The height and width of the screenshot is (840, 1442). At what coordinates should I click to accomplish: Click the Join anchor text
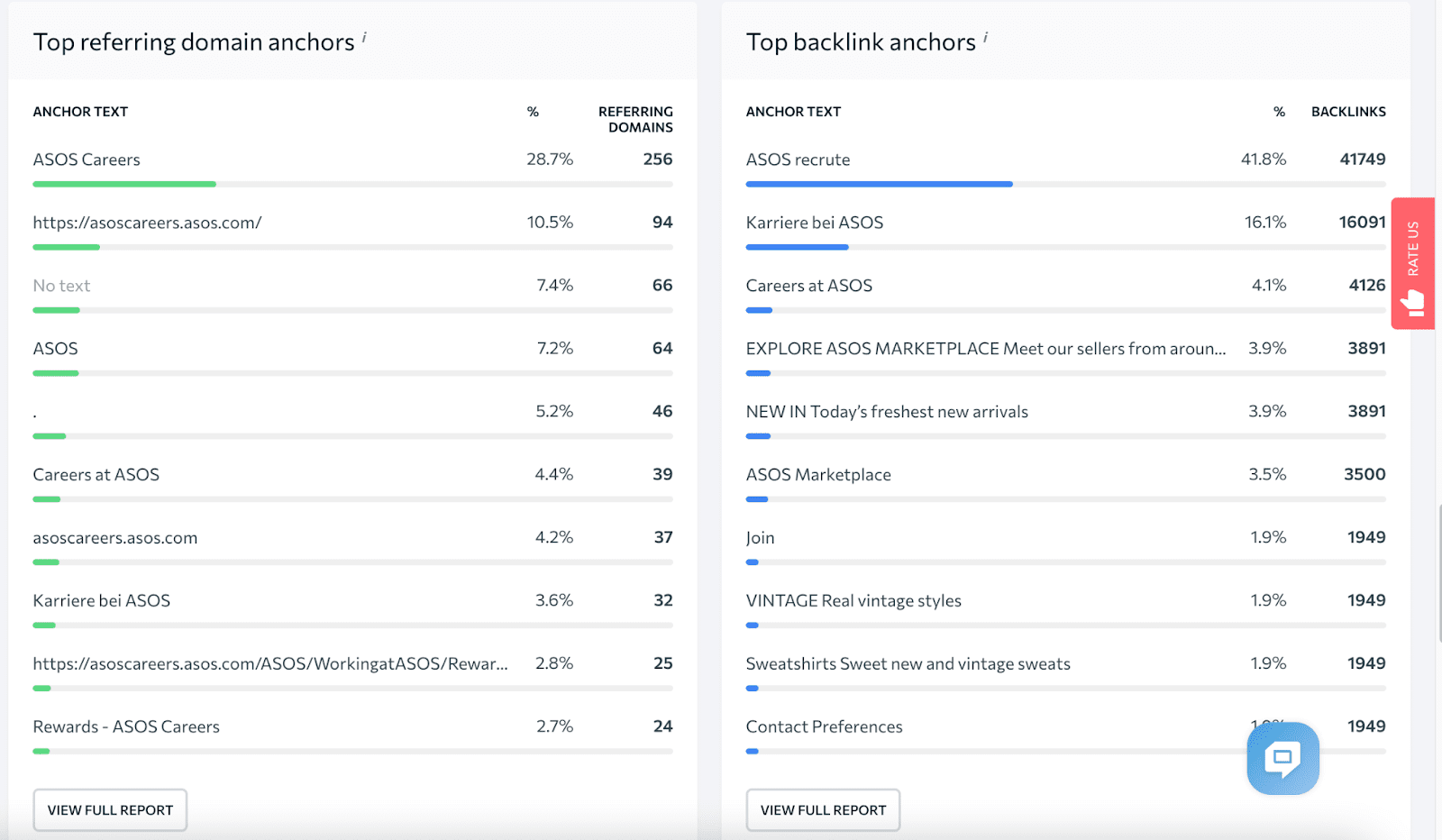point(760,538)
